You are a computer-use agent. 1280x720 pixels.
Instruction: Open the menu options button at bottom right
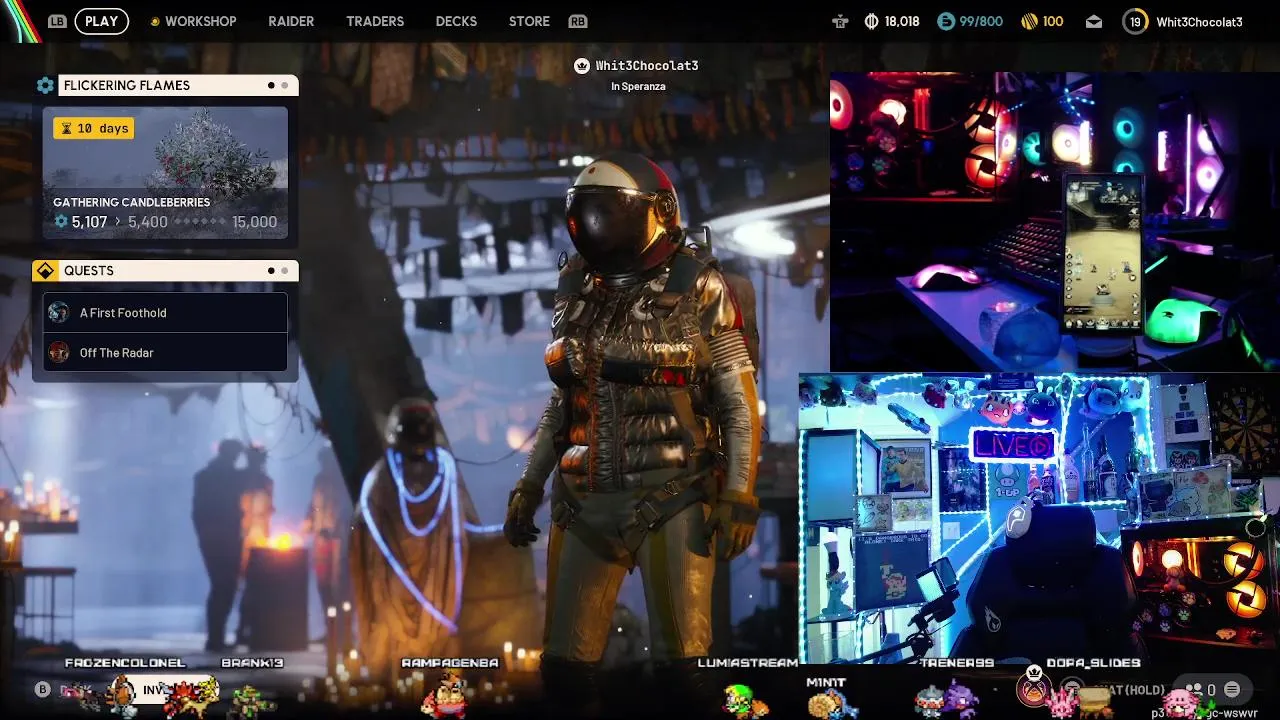[1232, 689]
